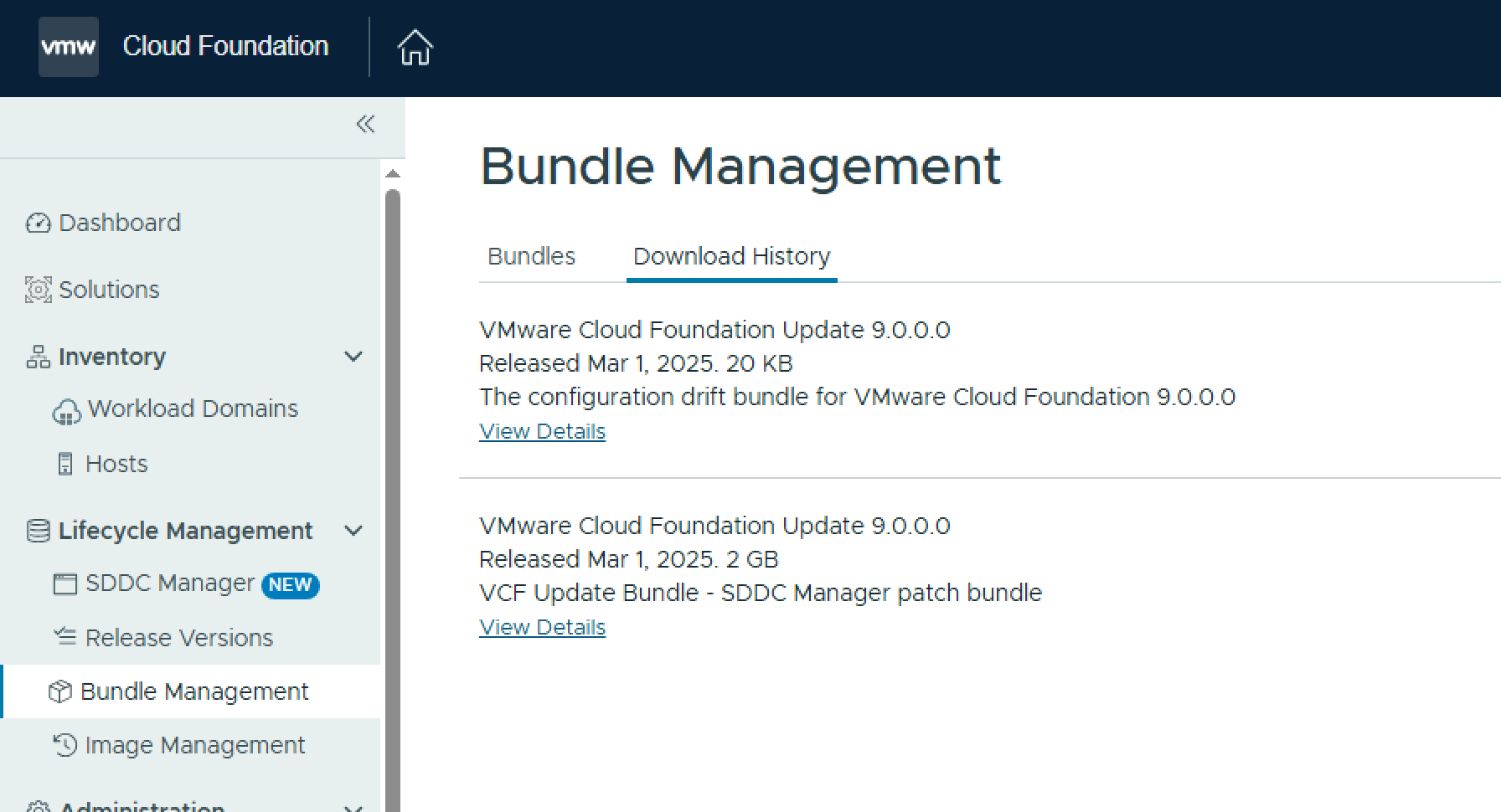Image resolution: width=1501 pixels, height=812 pixels.
Task: Click the Solutions icon in sidebar
Action: tap(38, 290)
